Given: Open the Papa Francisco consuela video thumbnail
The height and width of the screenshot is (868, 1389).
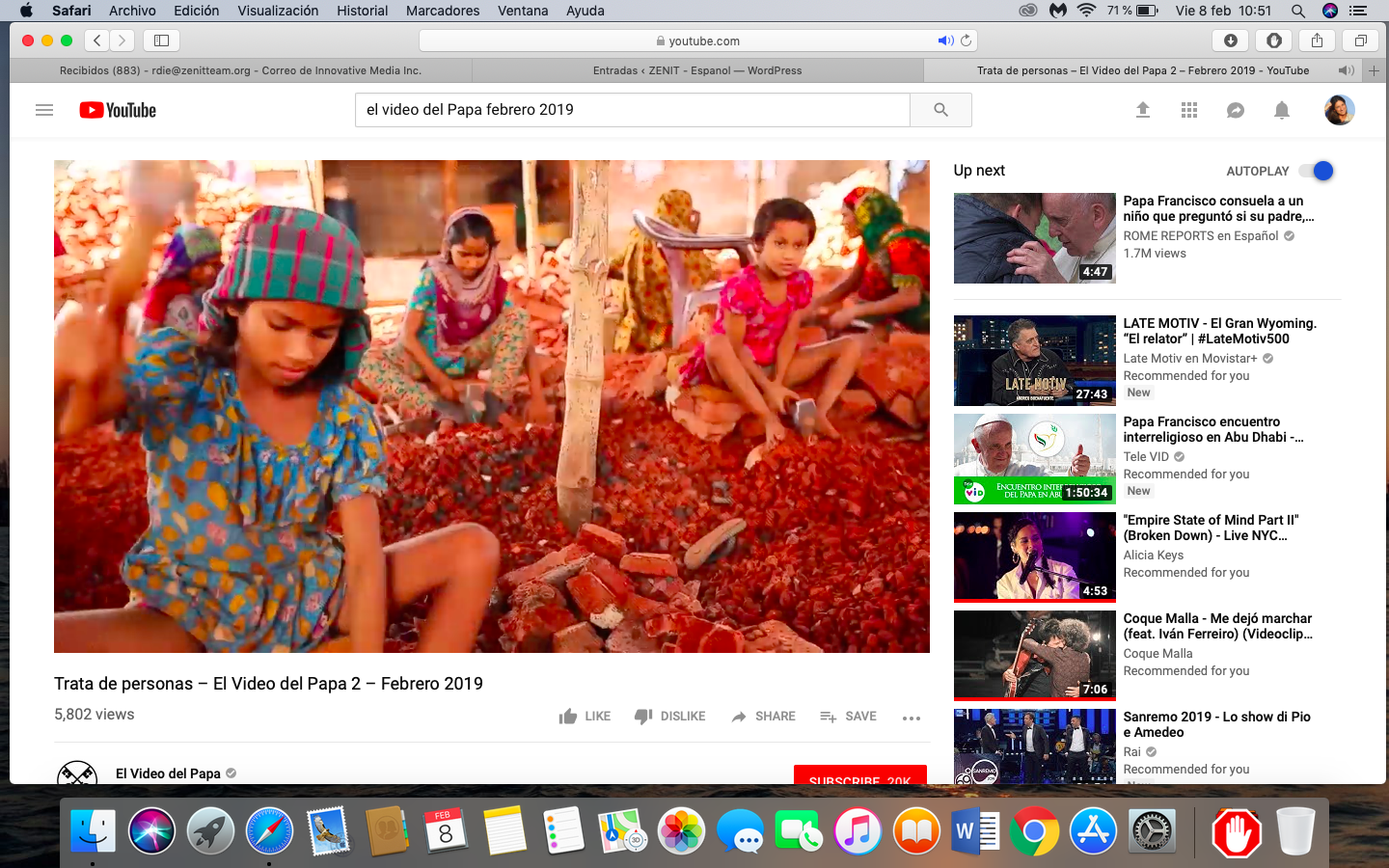Looking at the screenshot, I should click(x=1034, y=238).
